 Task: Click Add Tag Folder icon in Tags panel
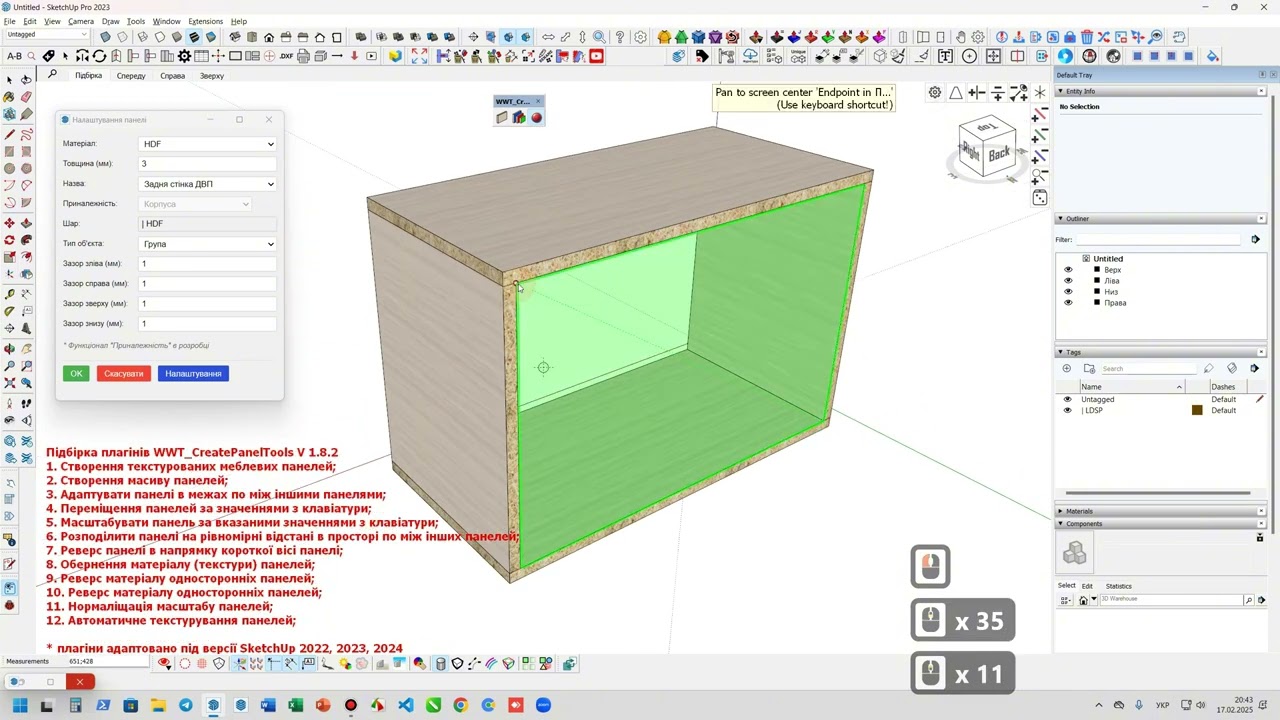tap(1089, 368)
